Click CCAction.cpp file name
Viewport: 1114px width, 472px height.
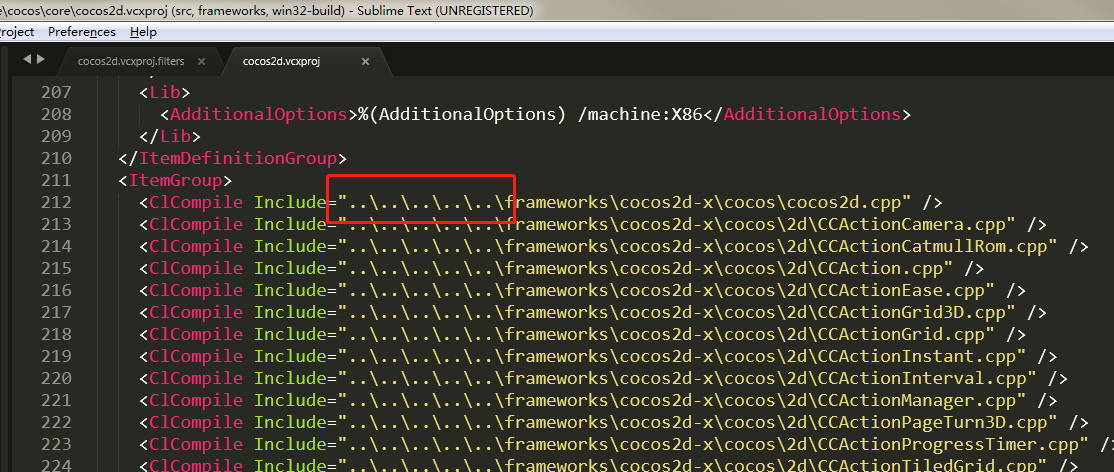pyautogui.click(x=880, y=269)
